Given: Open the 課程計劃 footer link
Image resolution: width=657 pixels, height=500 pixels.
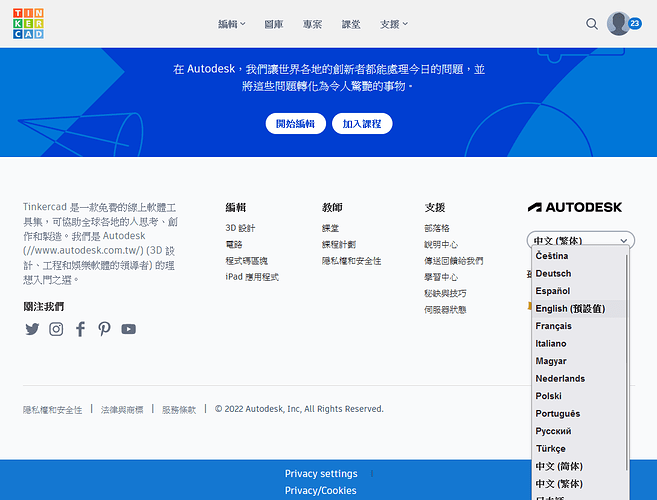Looking at the screenshot, I should click(x=339, y=244).
